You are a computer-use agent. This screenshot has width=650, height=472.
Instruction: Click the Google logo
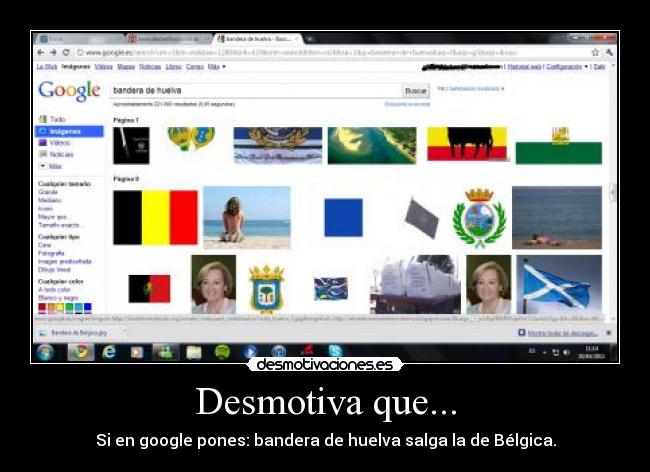tap(69, 91)
